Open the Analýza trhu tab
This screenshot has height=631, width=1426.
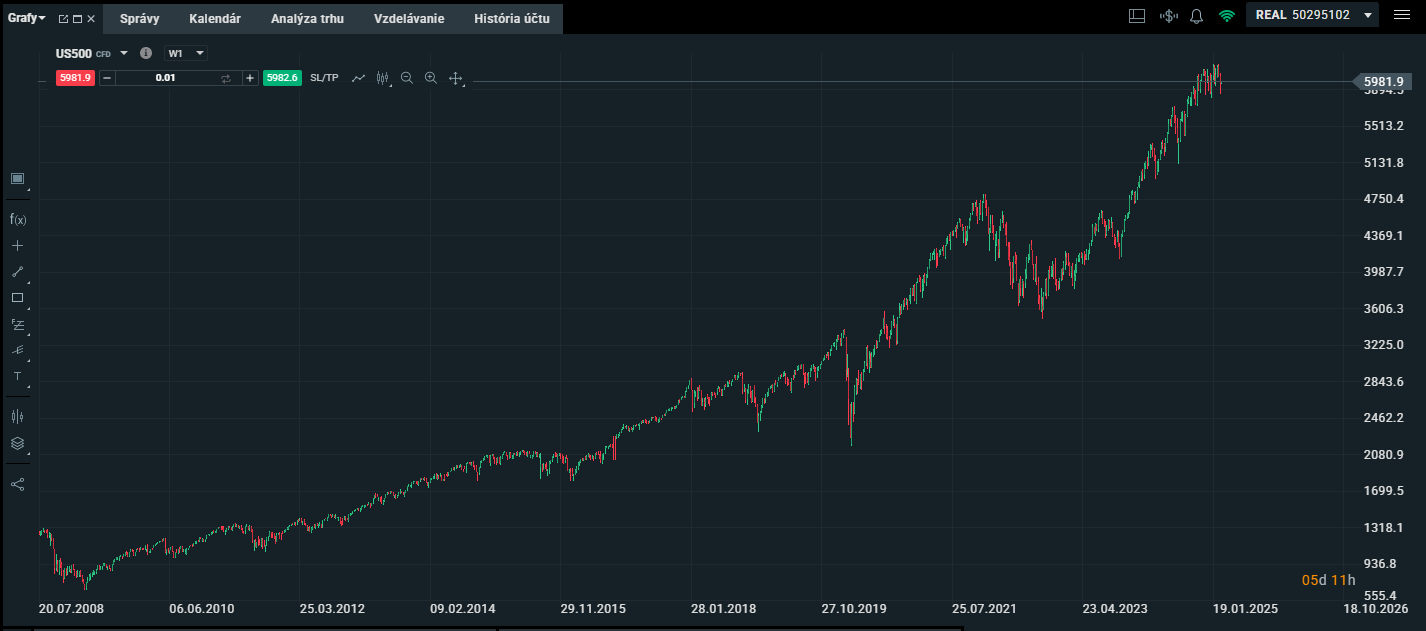307,18
